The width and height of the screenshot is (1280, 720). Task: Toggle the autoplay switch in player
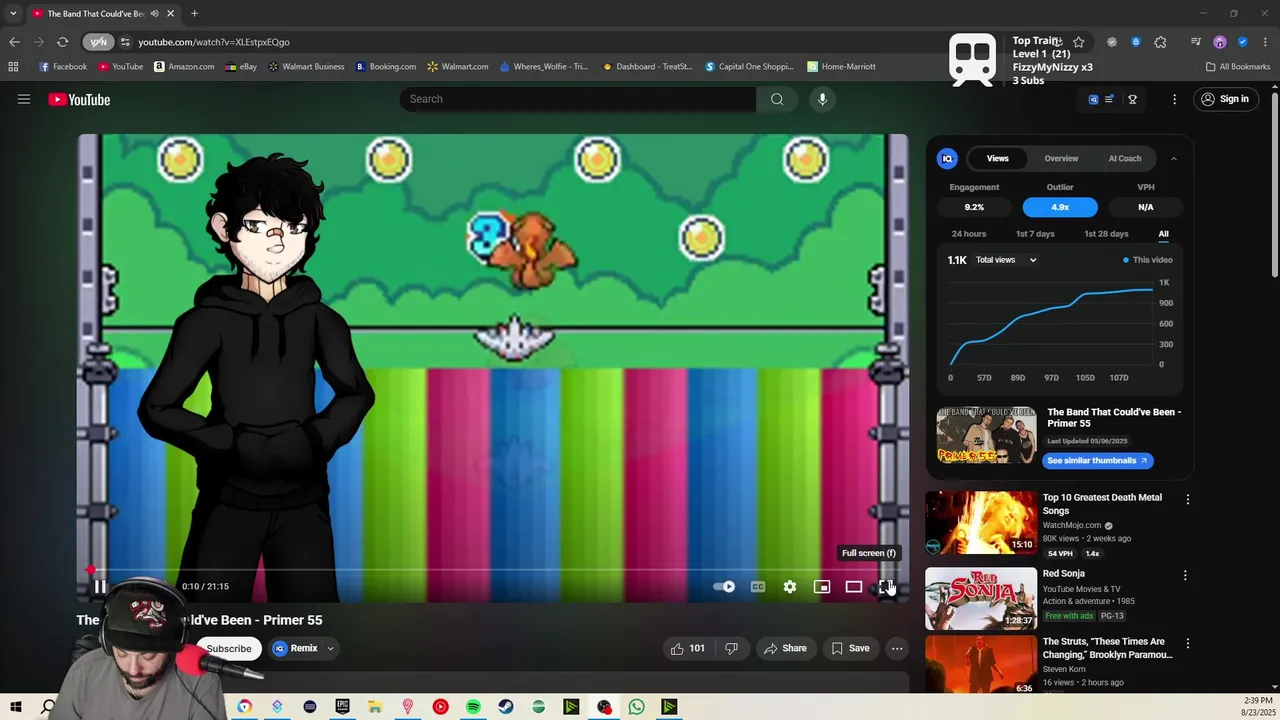coord(725,587)
